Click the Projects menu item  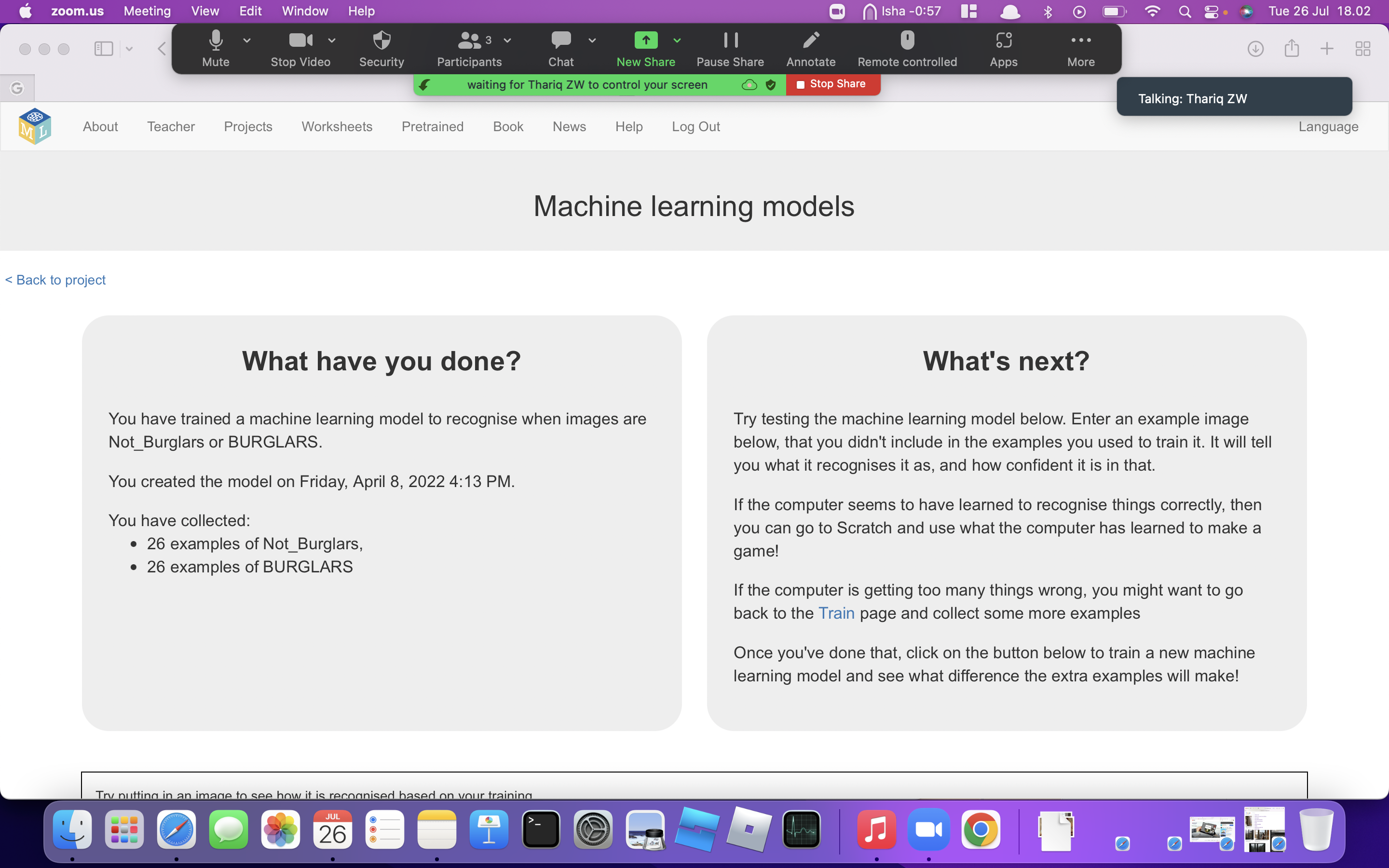point(247,125)
